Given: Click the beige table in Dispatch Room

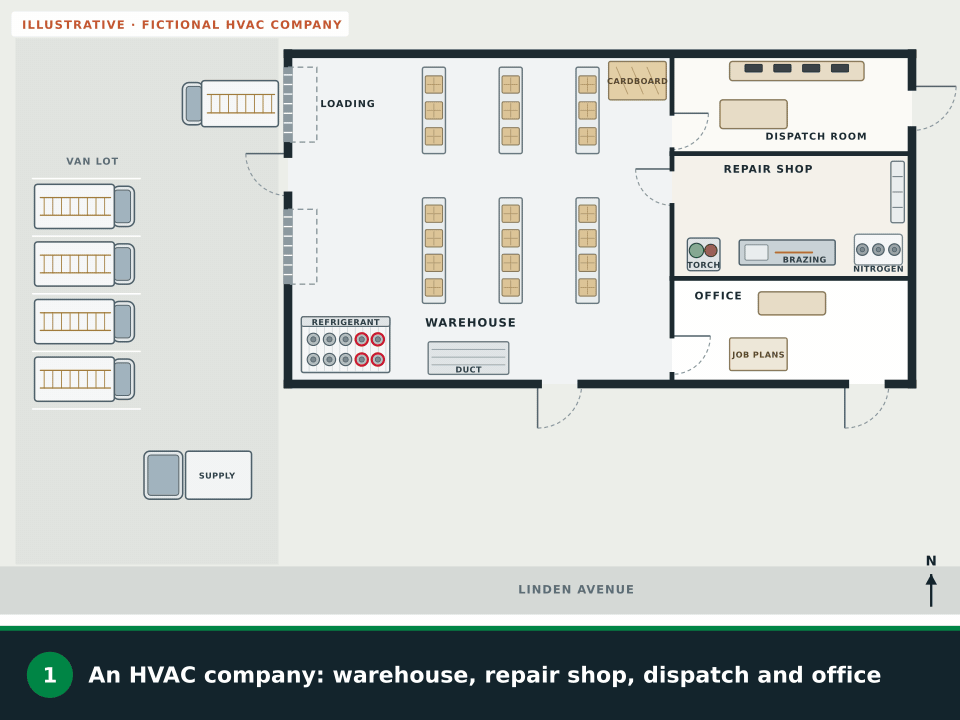Looking at the screenshot, I should [753, 114].
